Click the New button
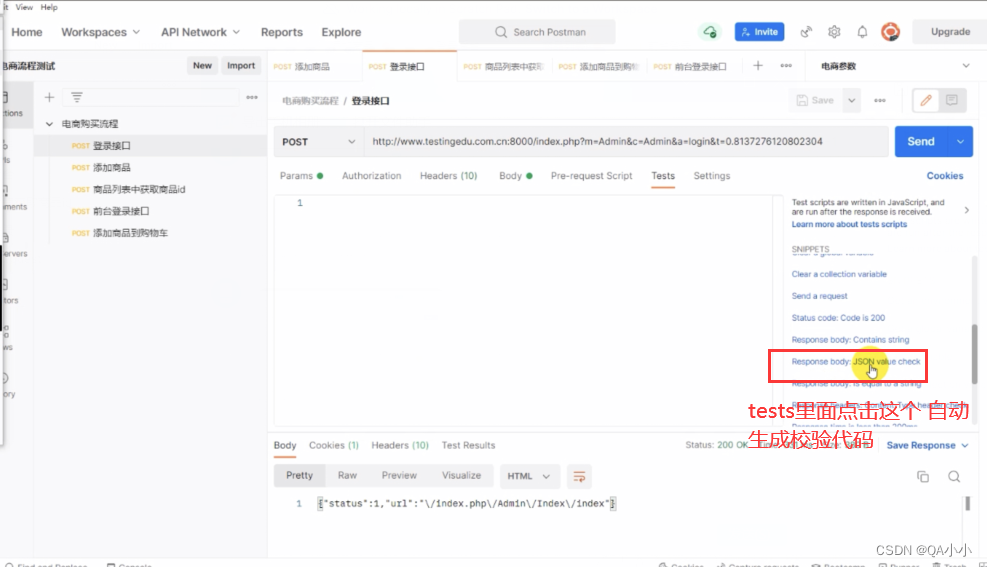 [202, 65]
